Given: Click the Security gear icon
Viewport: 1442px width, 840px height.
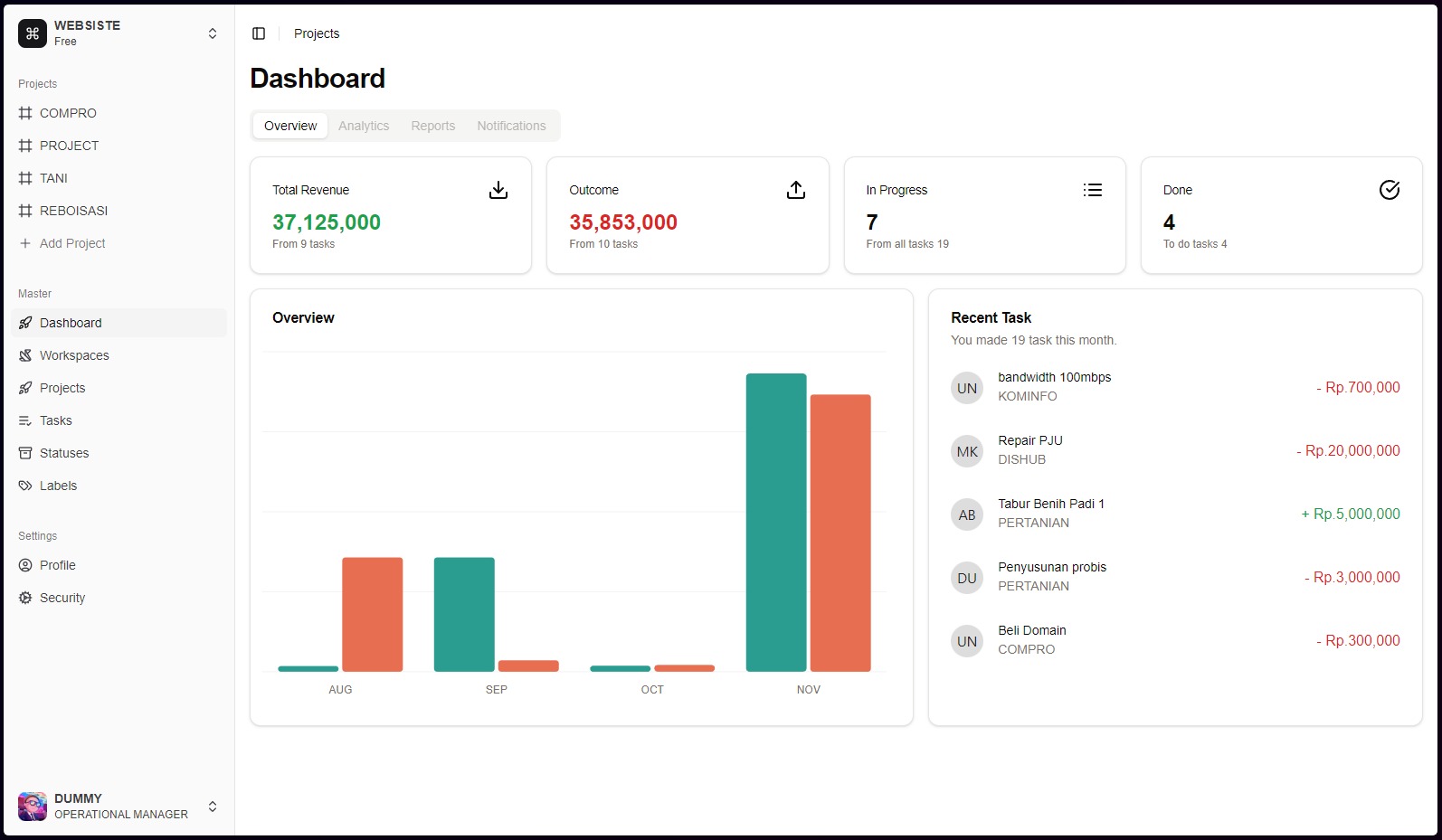Looking at the screenshot, I should [x=25, y=598].
